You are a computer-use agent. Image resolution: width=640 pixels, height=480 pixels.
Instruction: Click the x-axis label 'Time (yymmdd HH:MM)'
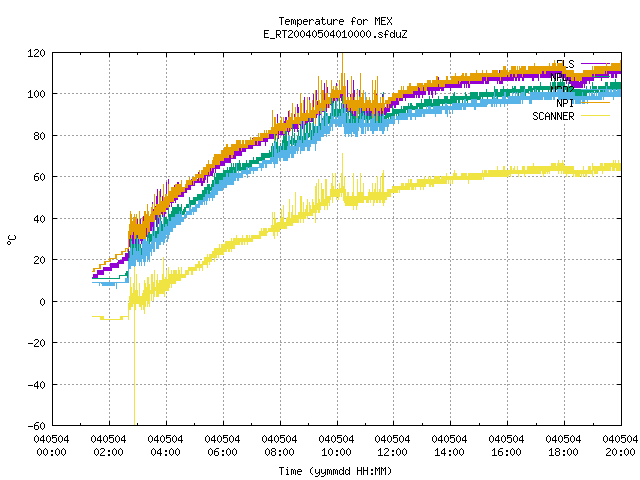coord(335,471)
